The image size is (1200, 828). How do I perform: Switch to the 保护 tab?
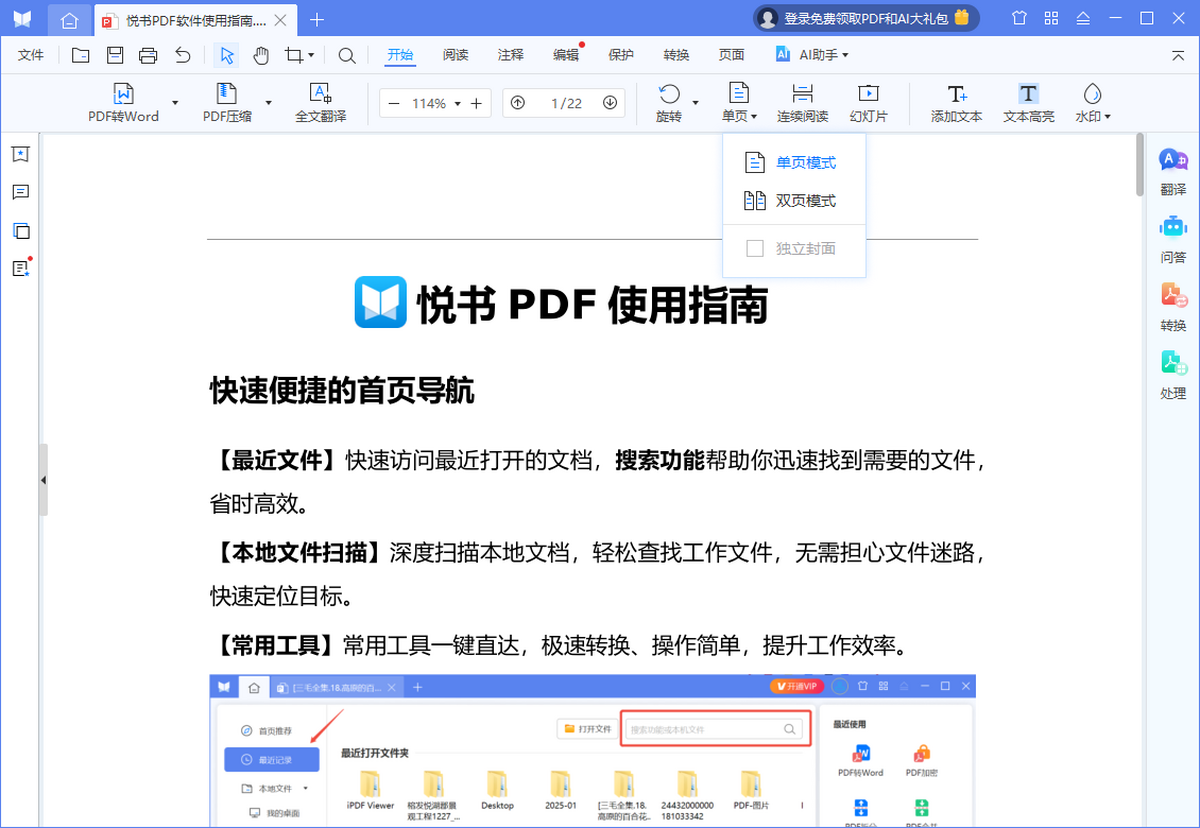point(621,55)
